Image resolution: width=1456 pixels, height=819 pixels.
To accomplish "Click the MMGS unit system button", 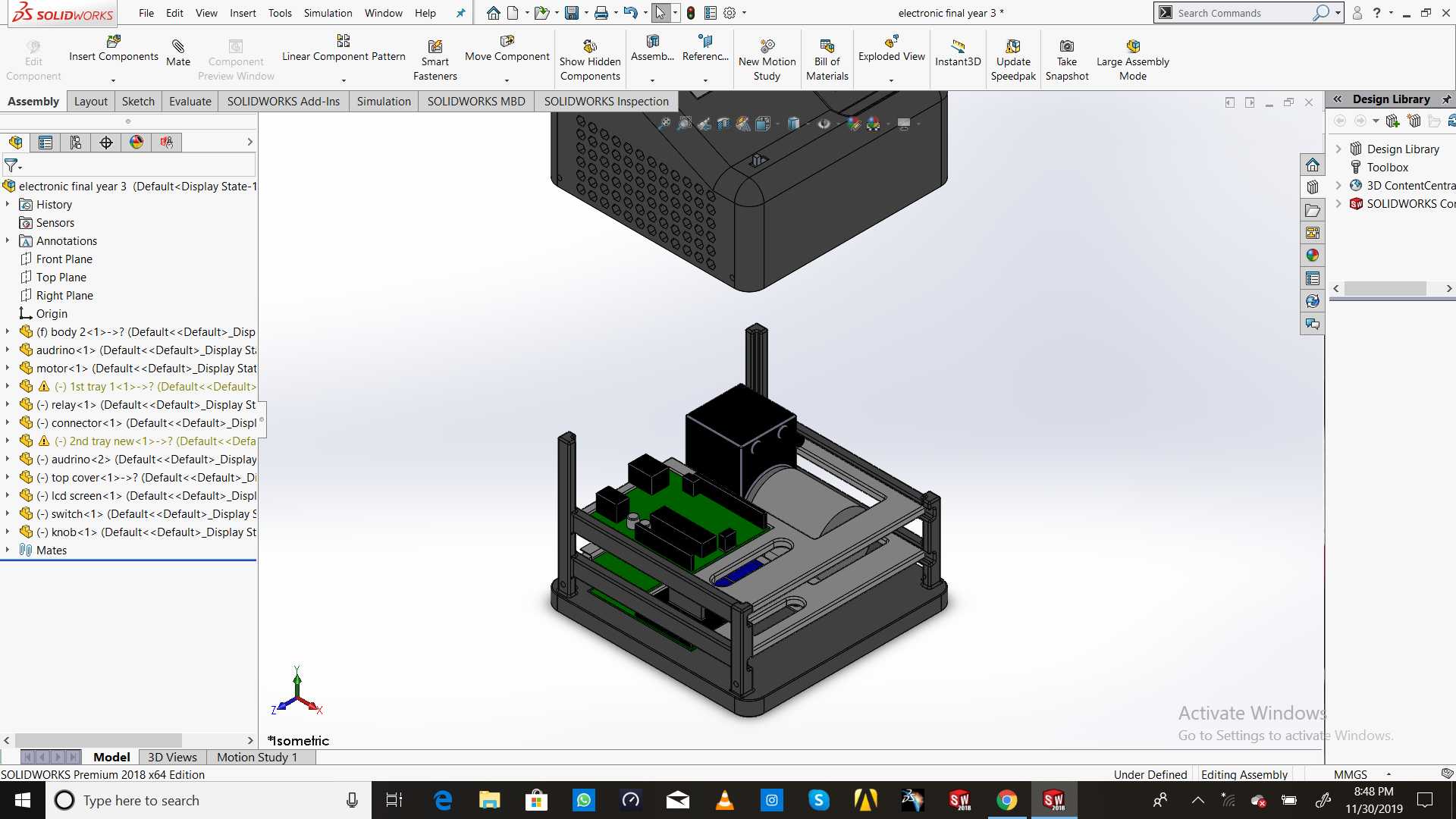I will coord(1351,774).
